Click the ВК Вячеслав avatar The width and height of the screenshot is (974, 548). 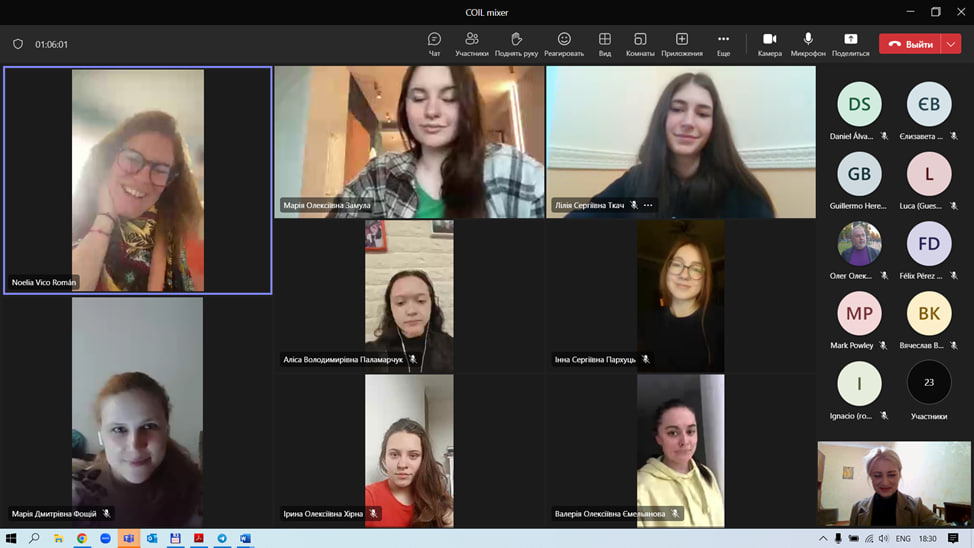pos(929,313)
